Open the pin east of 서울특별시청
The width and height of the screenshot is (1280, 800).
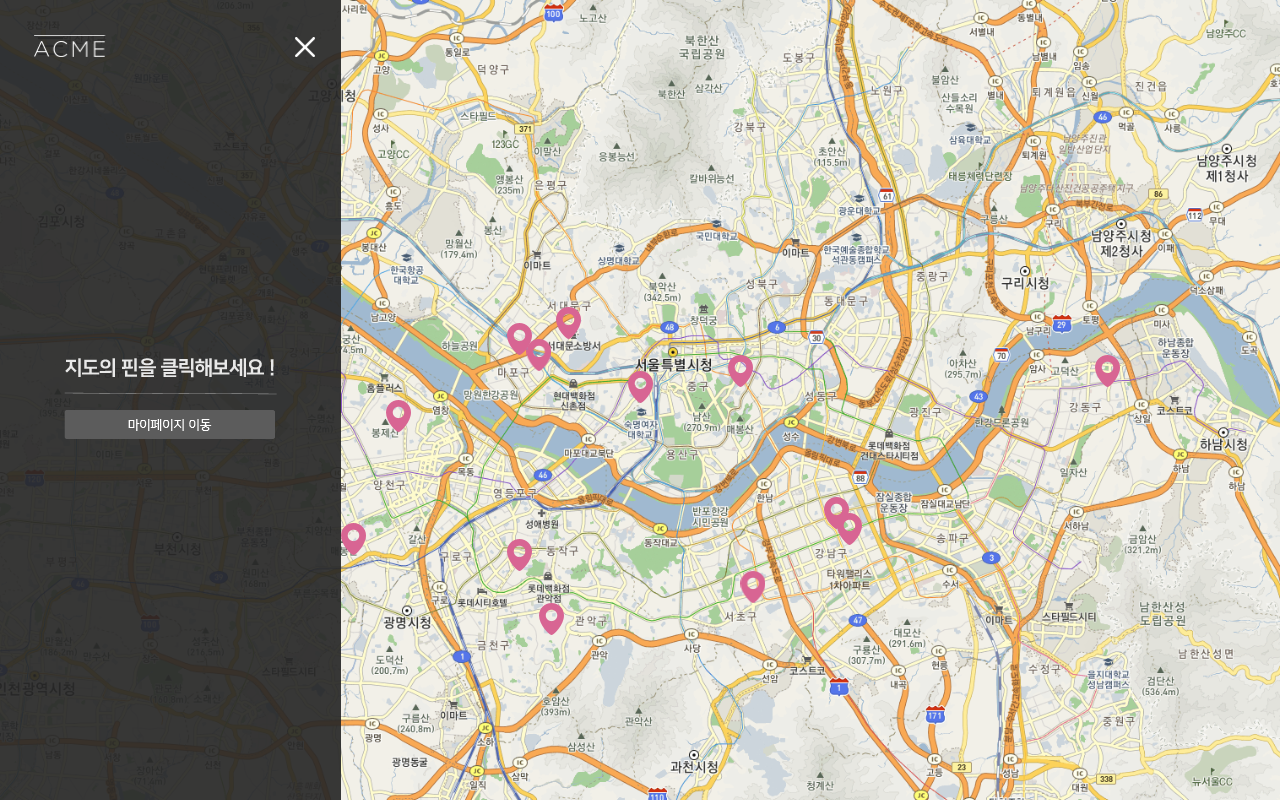click(x=740, y=371)
